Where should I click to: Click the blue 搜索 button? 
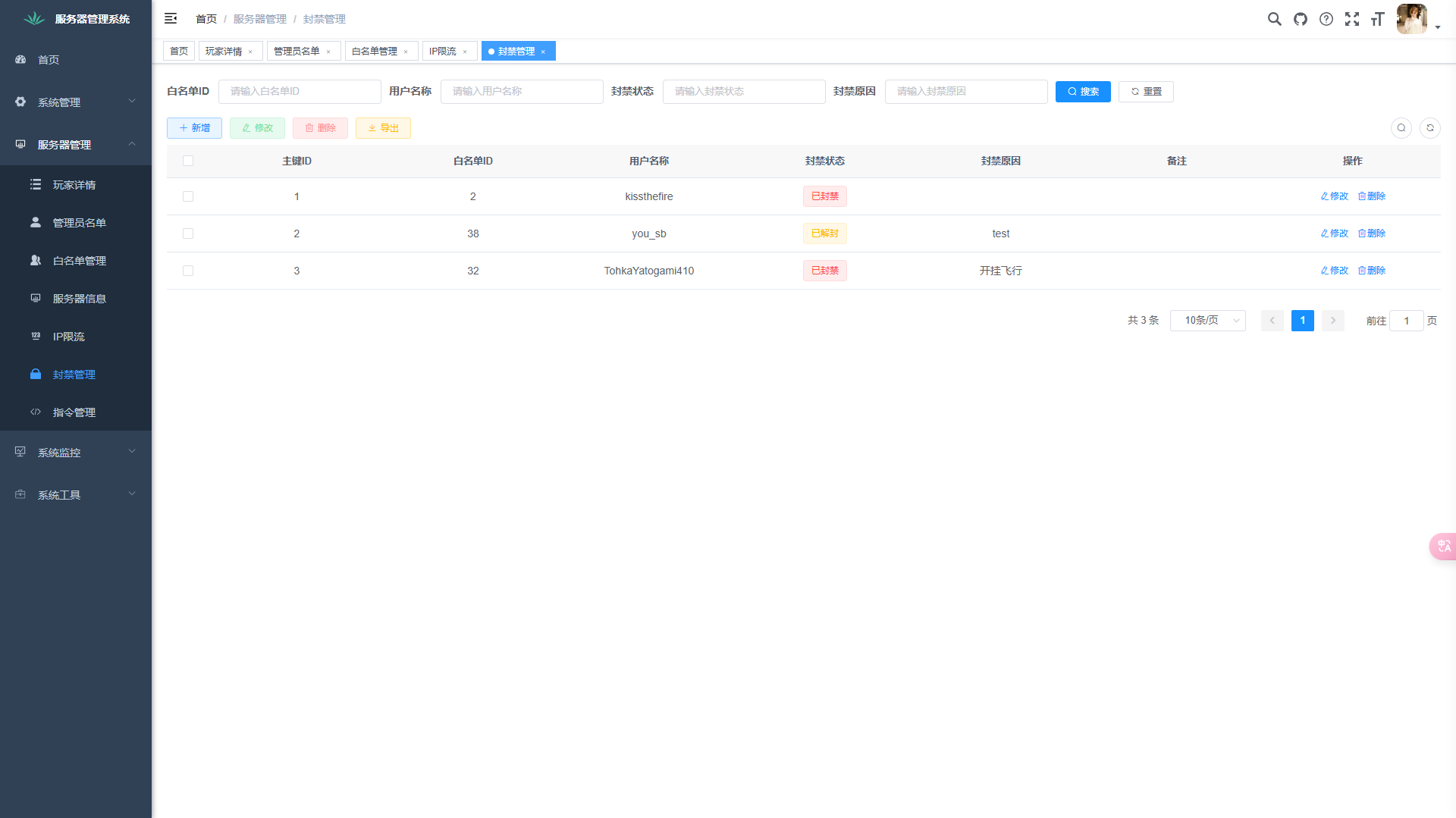point(1083,92)
